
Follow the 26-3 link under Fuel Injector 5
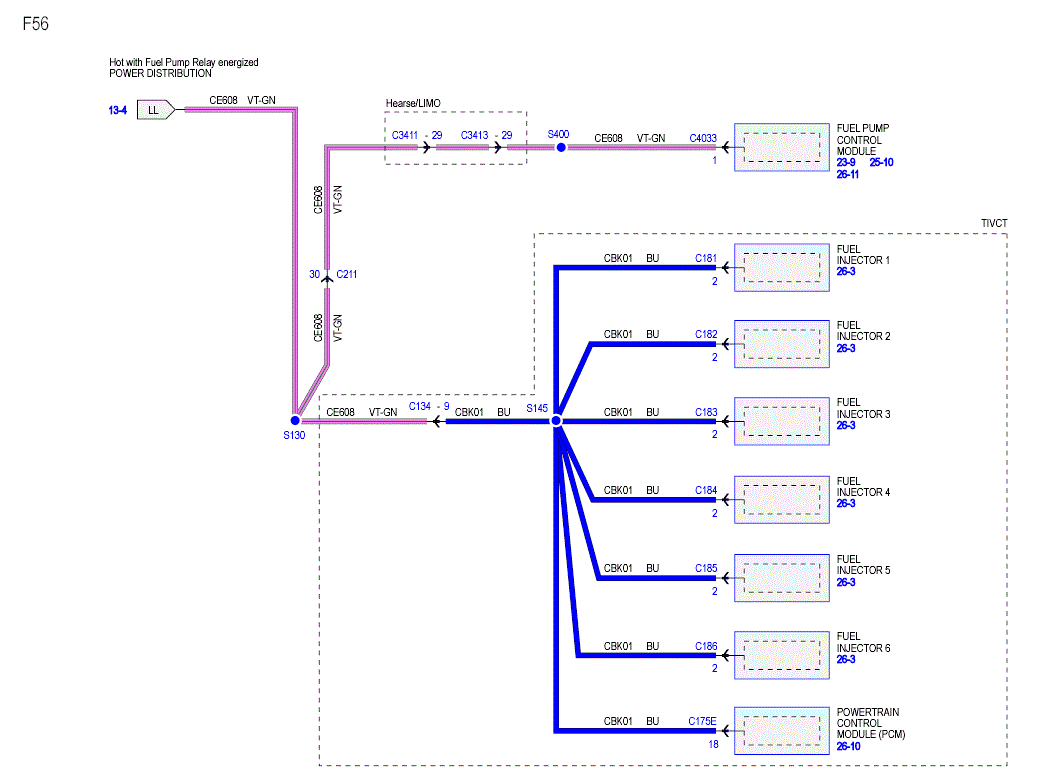click(x=845, y=582)
